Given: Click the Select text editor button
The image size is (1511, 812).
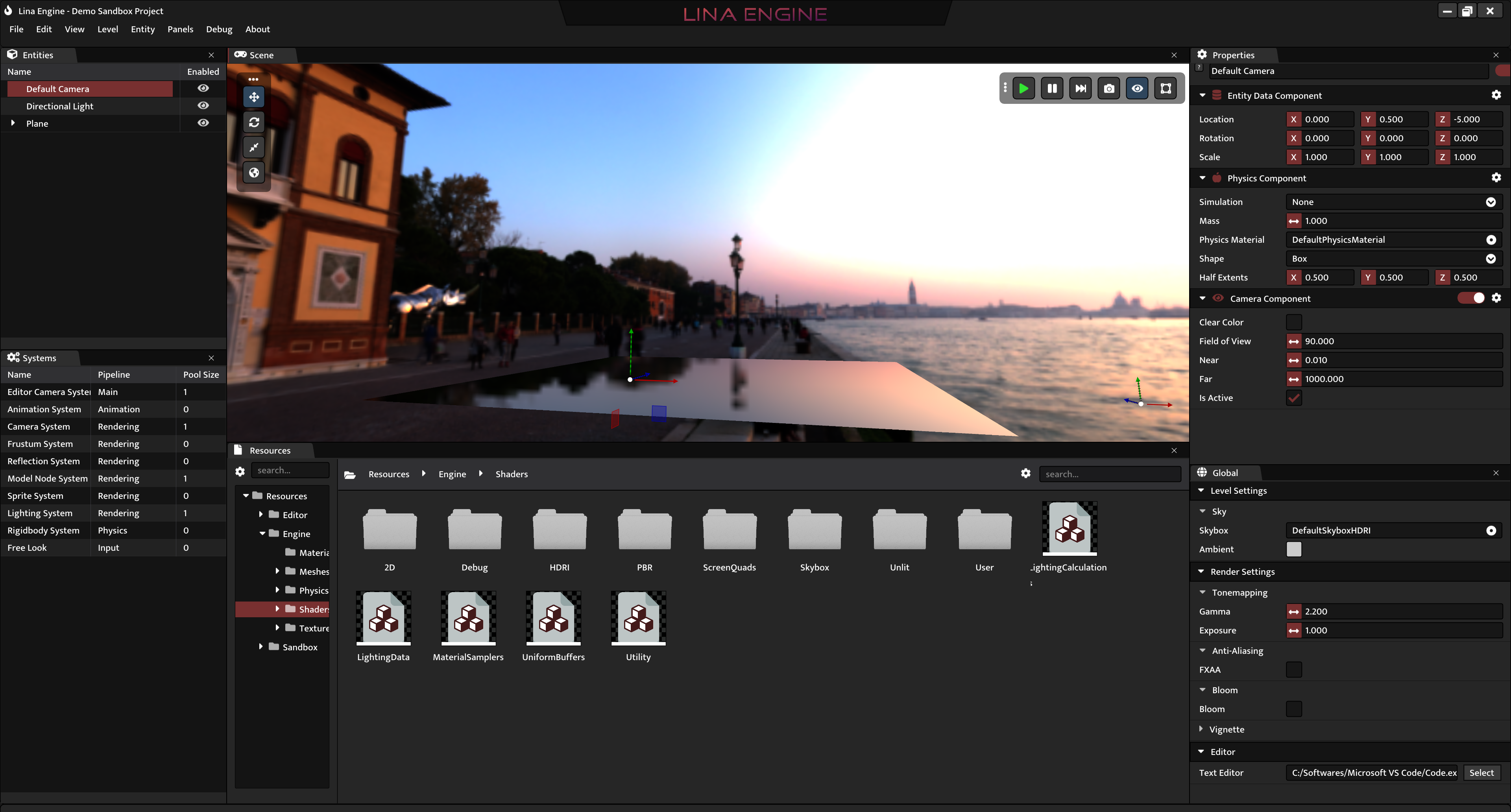Looking at the screenshot, I should coord(1481,772).
